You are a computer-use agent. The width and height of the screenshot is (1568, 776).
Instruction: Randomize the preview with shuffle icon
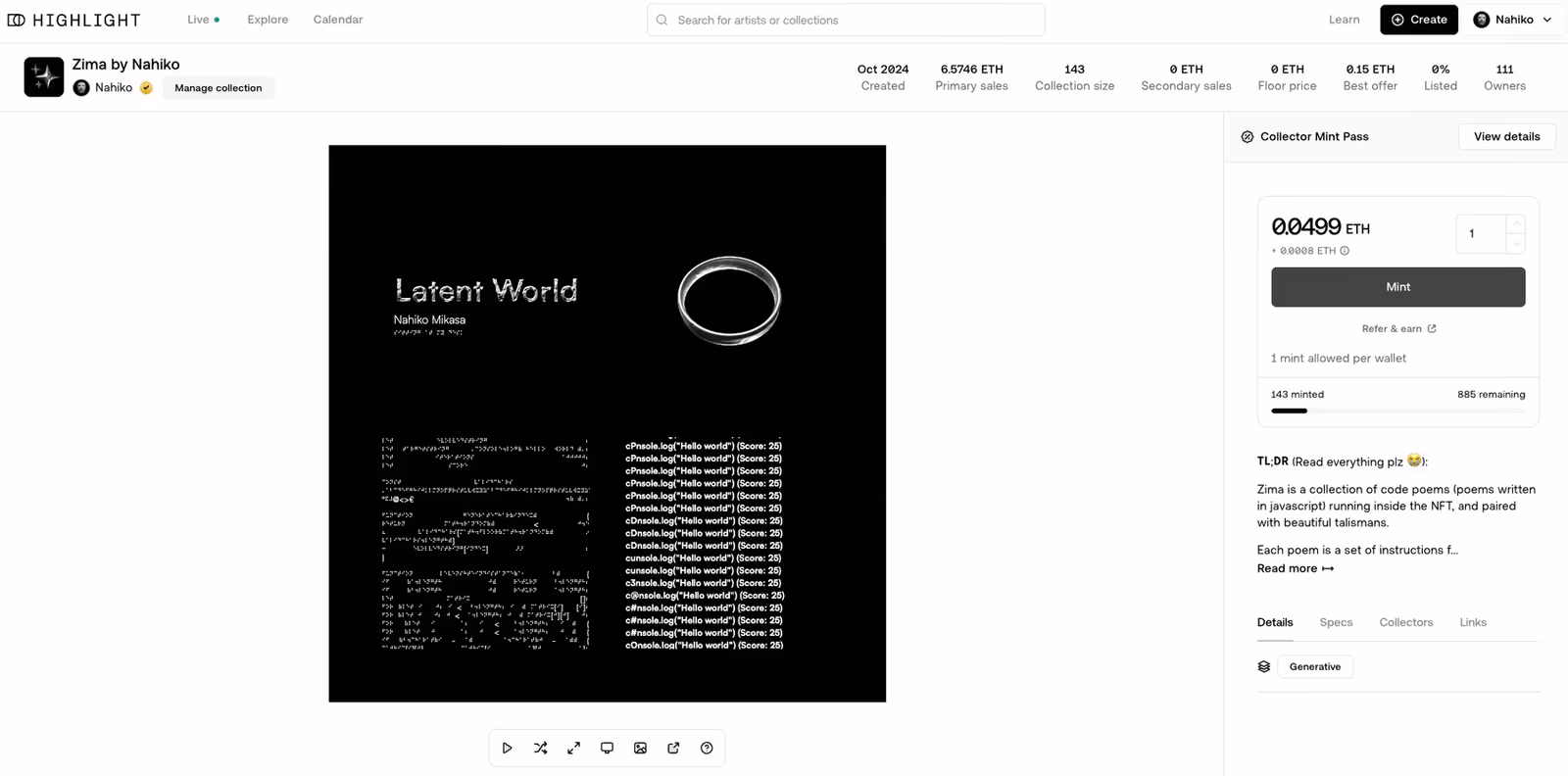click(540, 748)
